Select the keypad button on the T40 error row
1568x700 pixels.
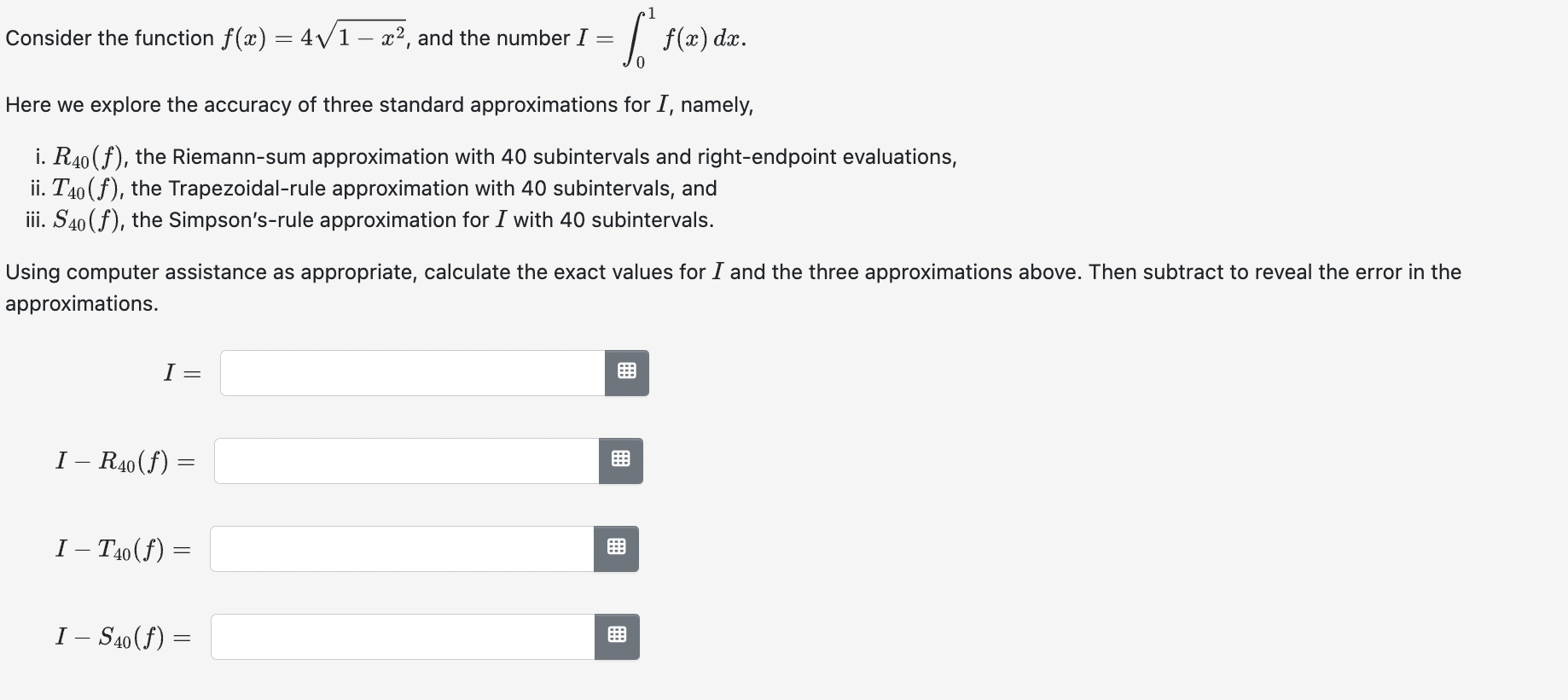click(617, 549)
